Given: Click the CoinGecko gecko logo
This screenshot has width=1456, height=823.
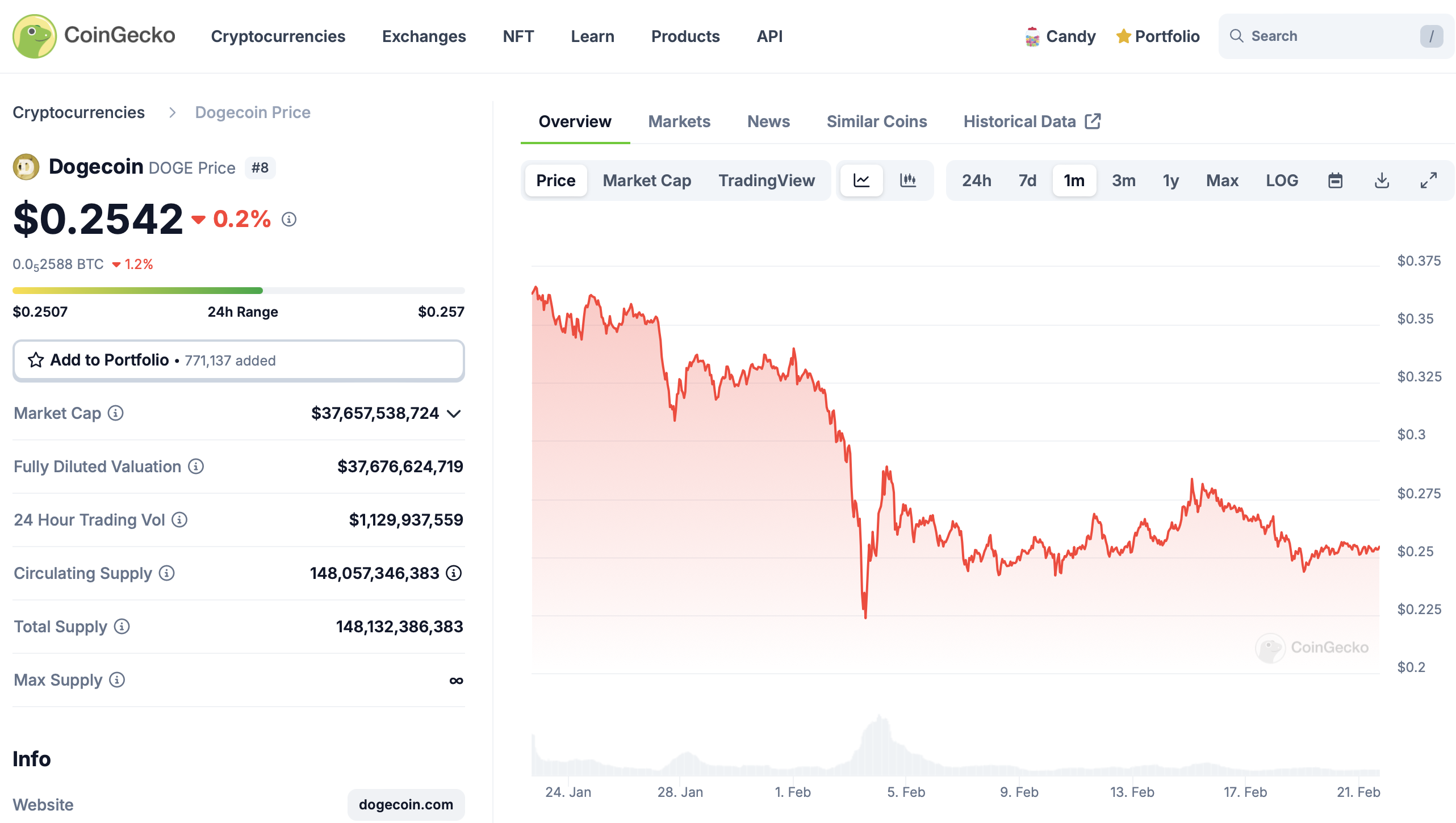Looking at the screenshot, I should tap(34, 36).
